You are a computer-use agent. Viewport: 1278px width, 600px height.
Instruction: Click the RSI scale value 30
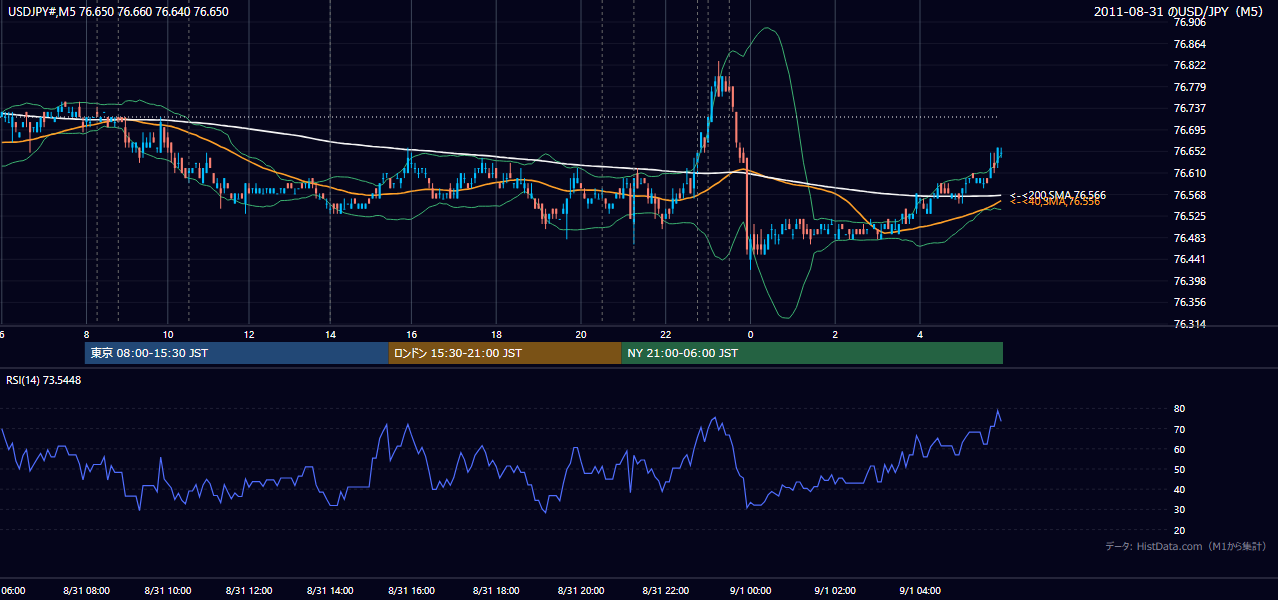1180,510
